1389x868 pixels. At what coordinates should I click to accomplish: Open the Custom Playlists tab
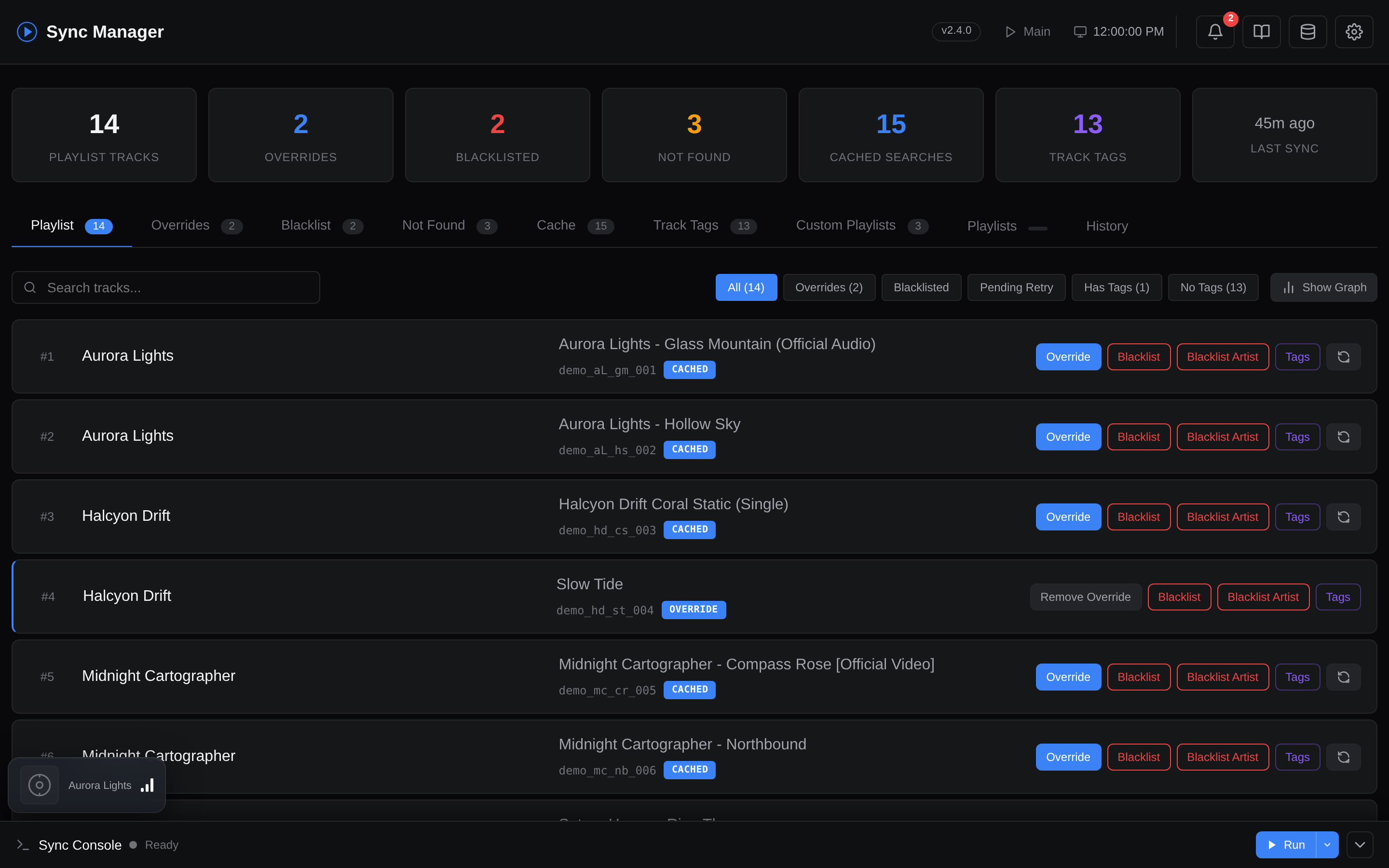[862, 226]
